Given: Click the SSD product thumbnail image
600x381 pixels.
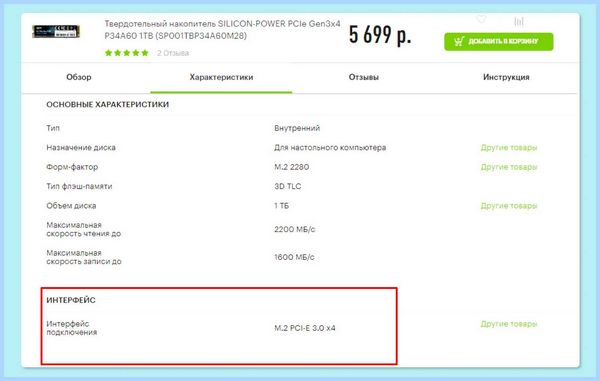Looking at the screenshot, I should tap(56, 31).
